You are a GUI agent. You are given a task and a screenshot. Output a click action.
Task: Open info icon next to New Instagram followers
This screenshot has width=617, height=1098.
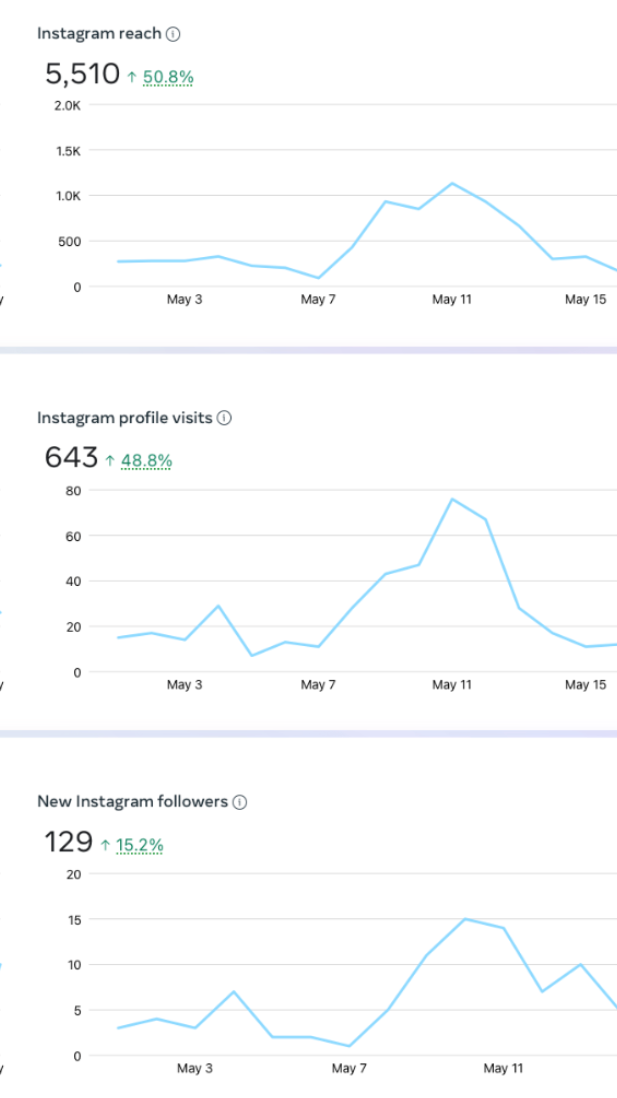[x=240, y=802]
